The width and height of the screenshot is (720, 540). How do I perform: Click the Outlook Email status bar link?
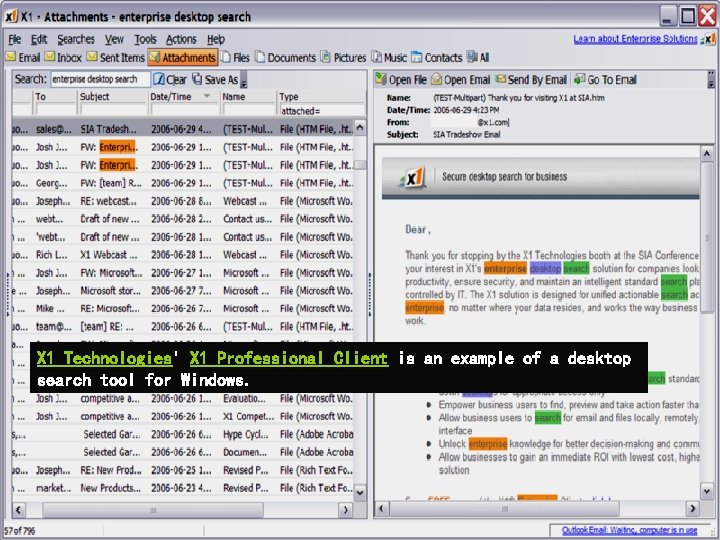tap(630, 530)
